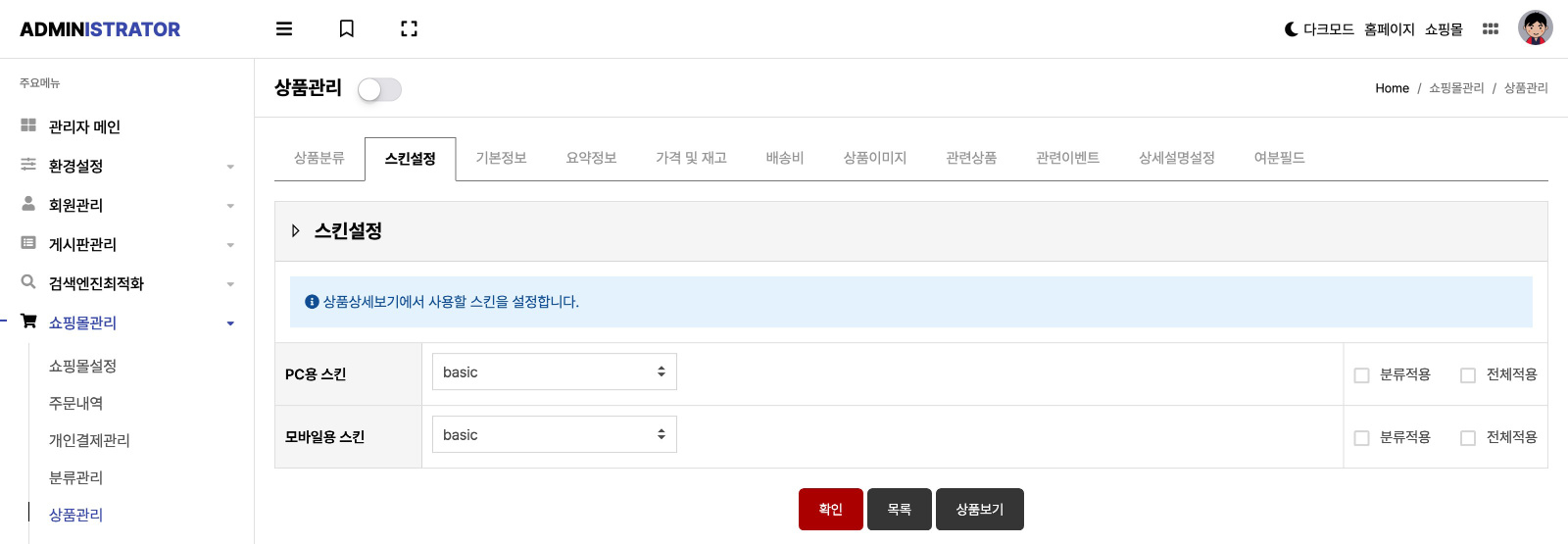Click 관리자 메인 menu label

pos(84,126)
